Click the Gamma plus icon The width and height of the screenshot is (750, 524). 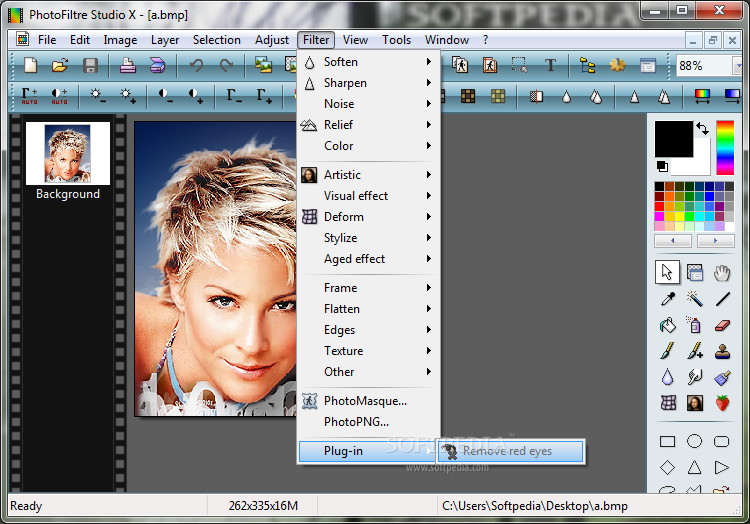(x=264, y=96)
